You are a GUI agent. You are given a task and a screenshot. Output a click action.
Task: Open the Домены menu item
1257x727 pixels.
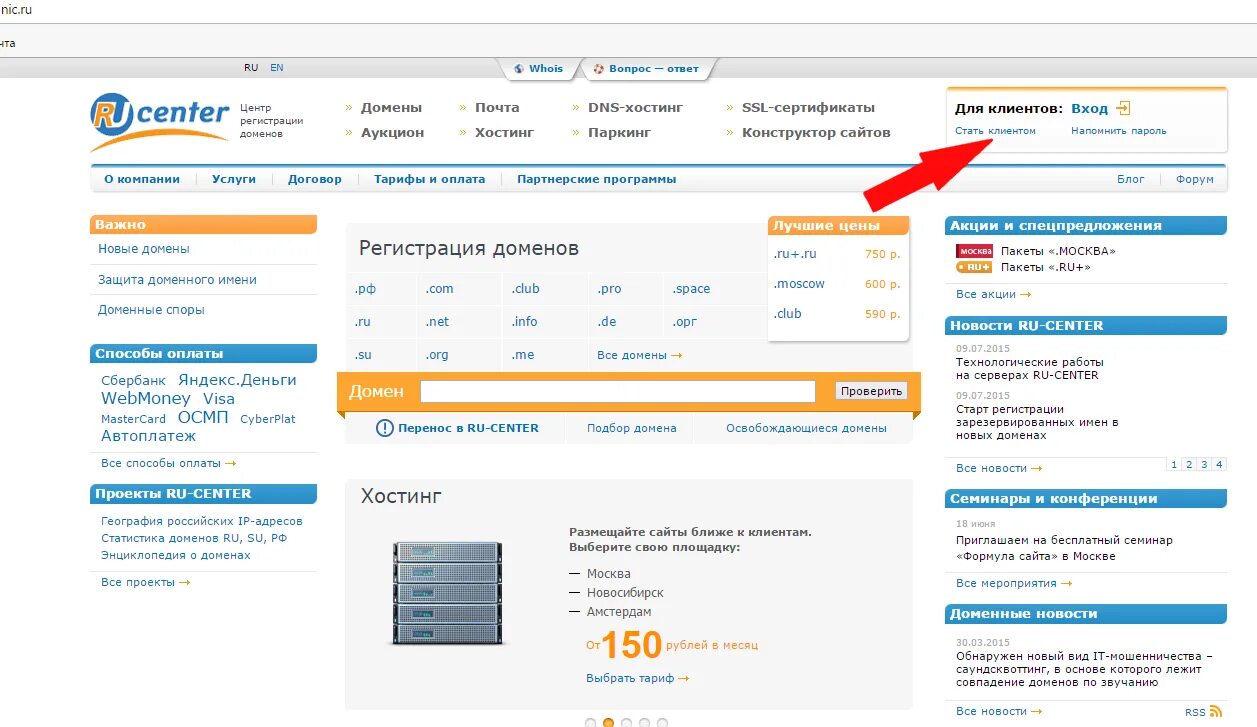(x=391, y=108)
